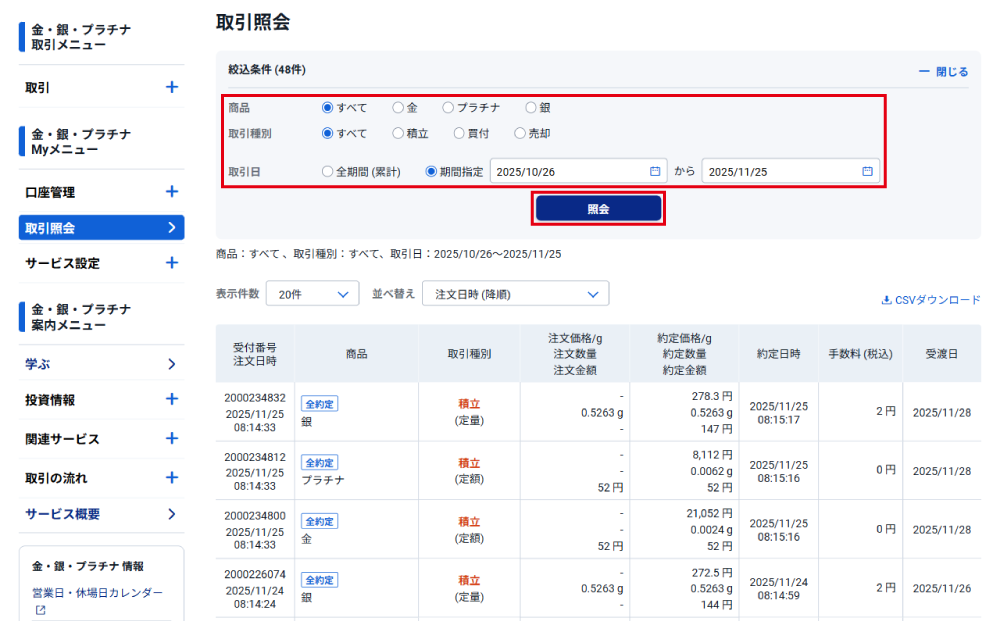This screenshot has width=1000, height=621.
Task: Click the CSV download icon
Action: point(886,299)
